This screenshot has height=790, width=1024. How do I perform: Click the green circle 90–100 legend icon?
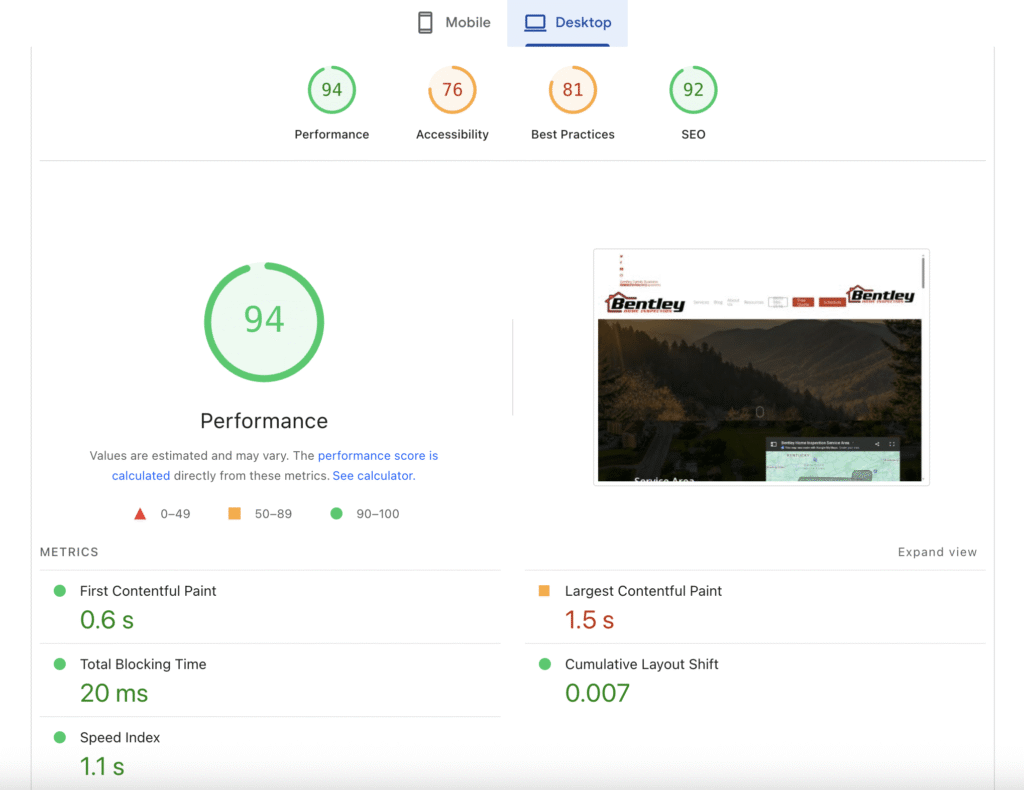[336, 514]
